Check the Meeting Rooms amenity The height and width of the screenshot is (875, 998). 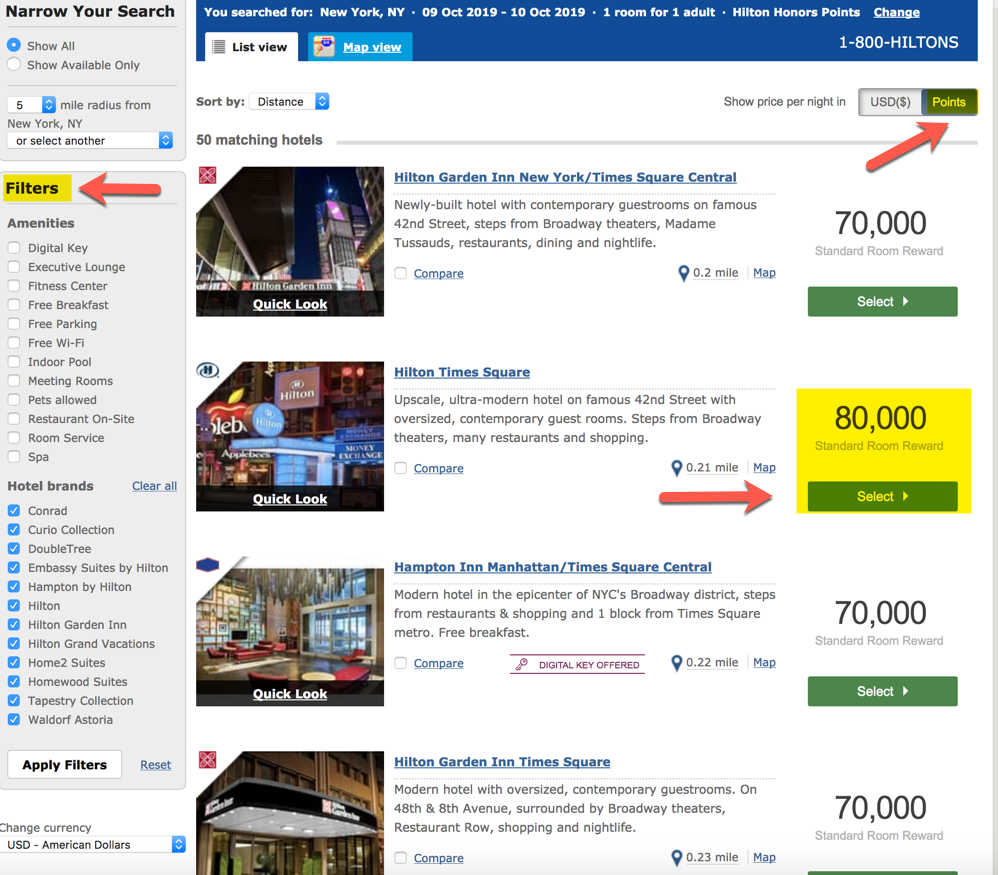[x=13, y=381]
